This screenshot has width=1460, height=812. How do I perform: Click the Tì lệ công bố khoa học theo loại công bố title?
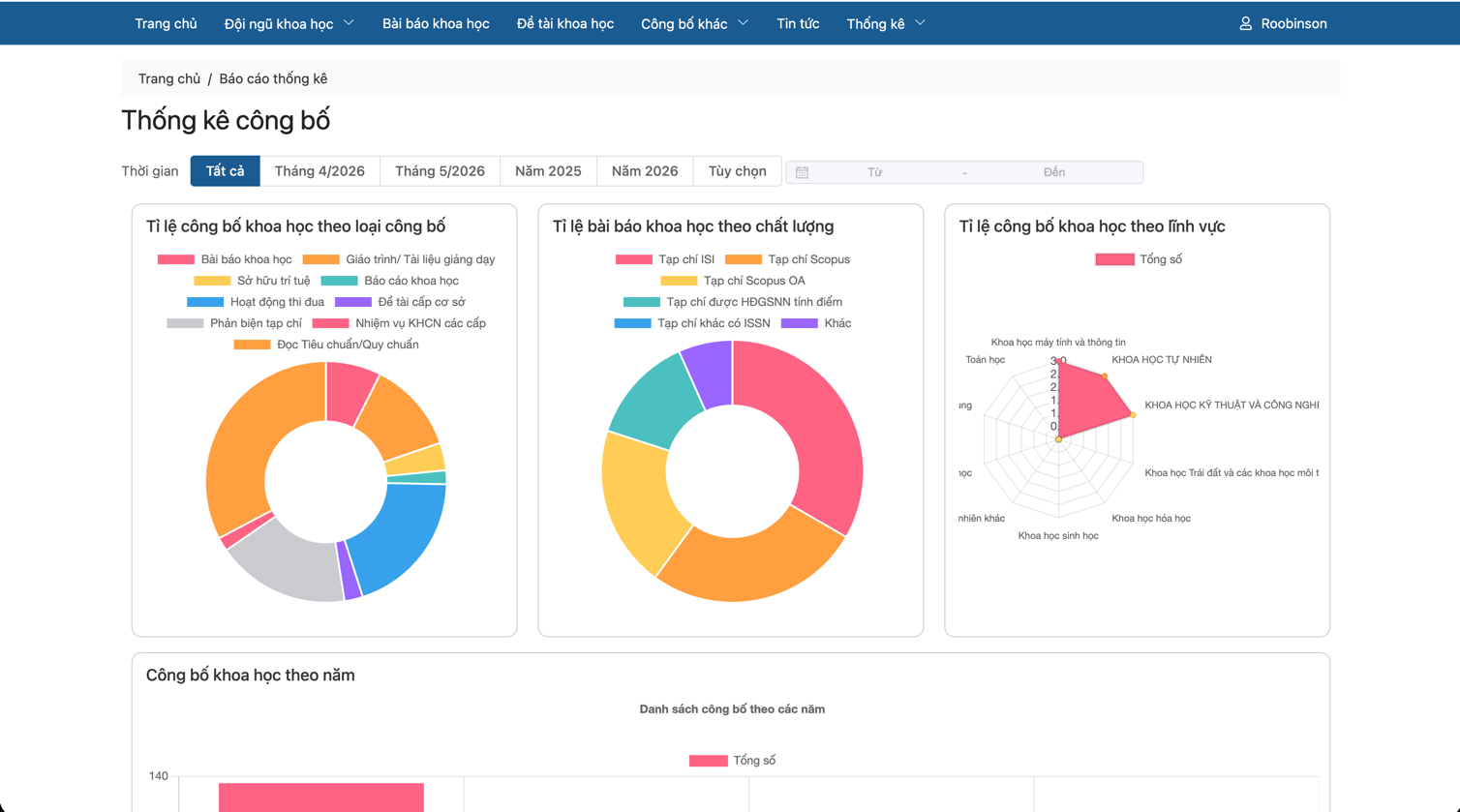click(x=296, y=226)
